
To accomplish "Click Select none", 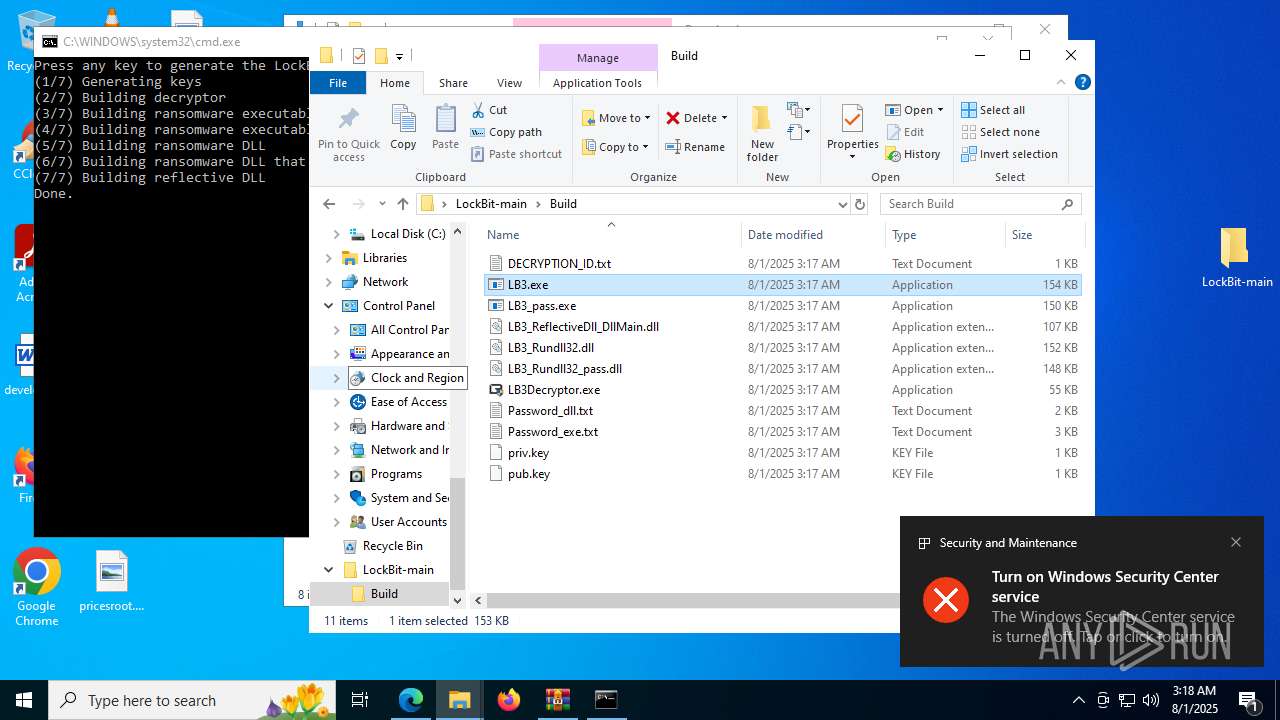I will tap(1001, 132).
